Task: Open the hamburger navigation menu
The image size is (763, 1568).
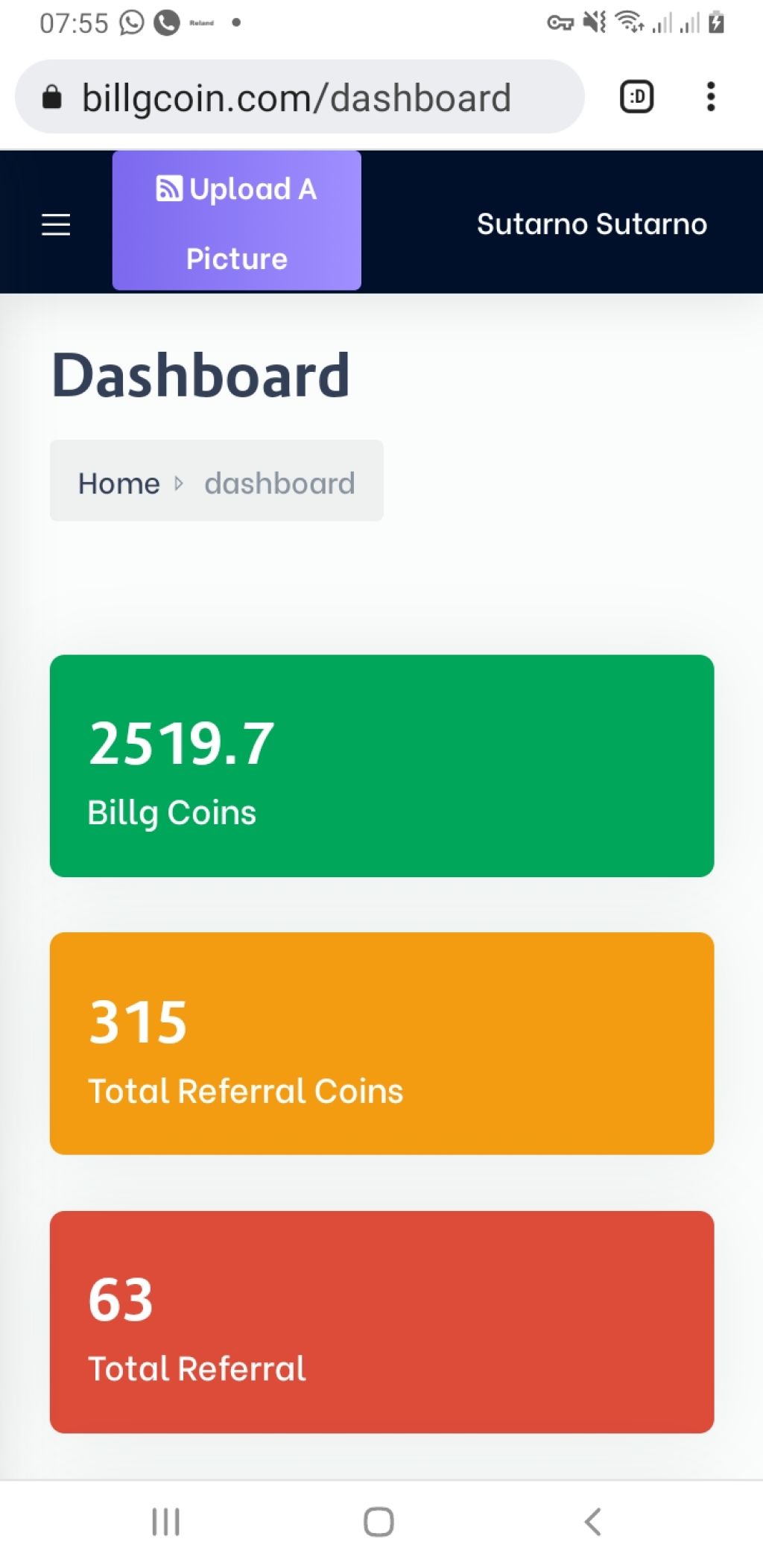Action: [56, 224]
